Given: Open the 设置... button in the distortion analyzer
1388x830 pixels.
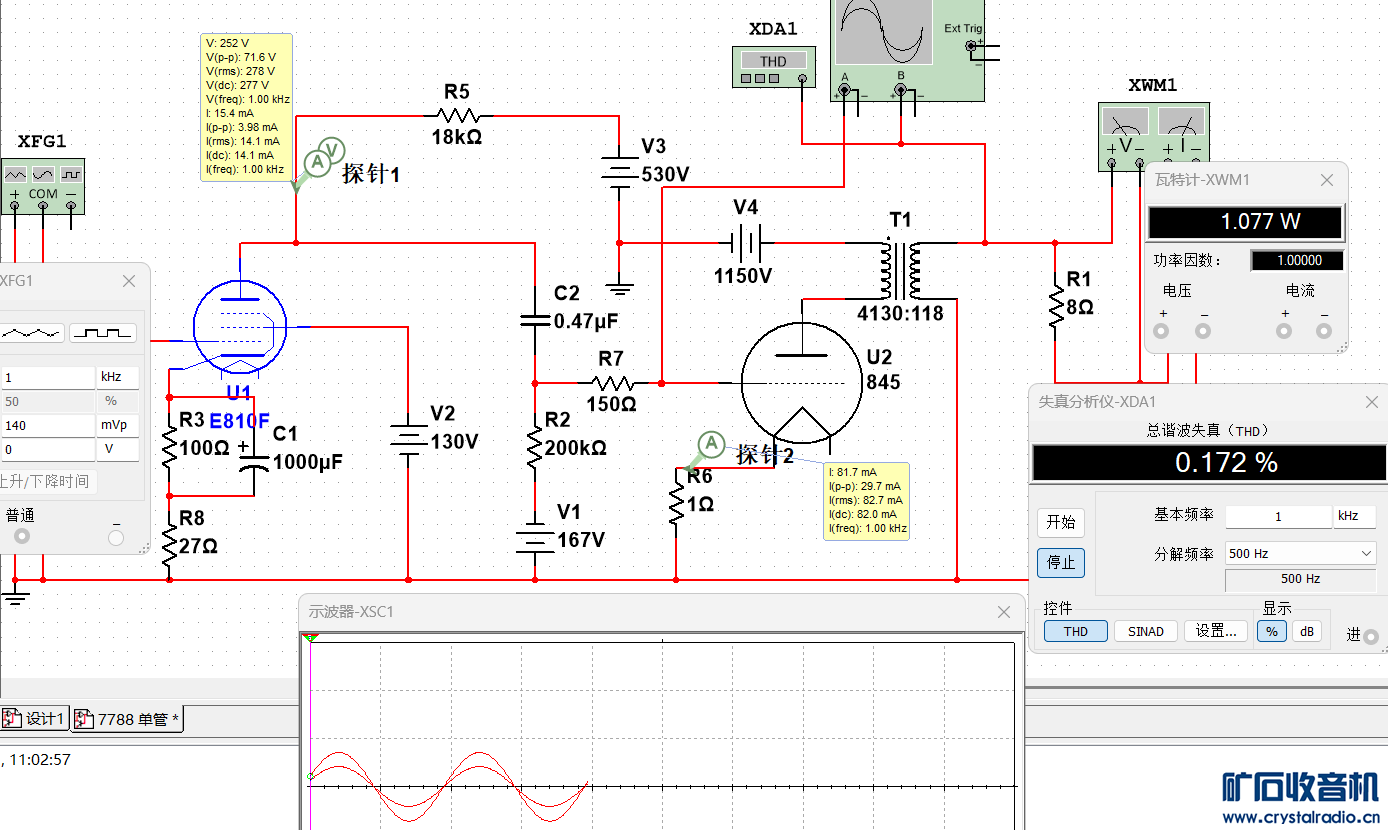Looking at the screenshot, I should coord(1216,631).
